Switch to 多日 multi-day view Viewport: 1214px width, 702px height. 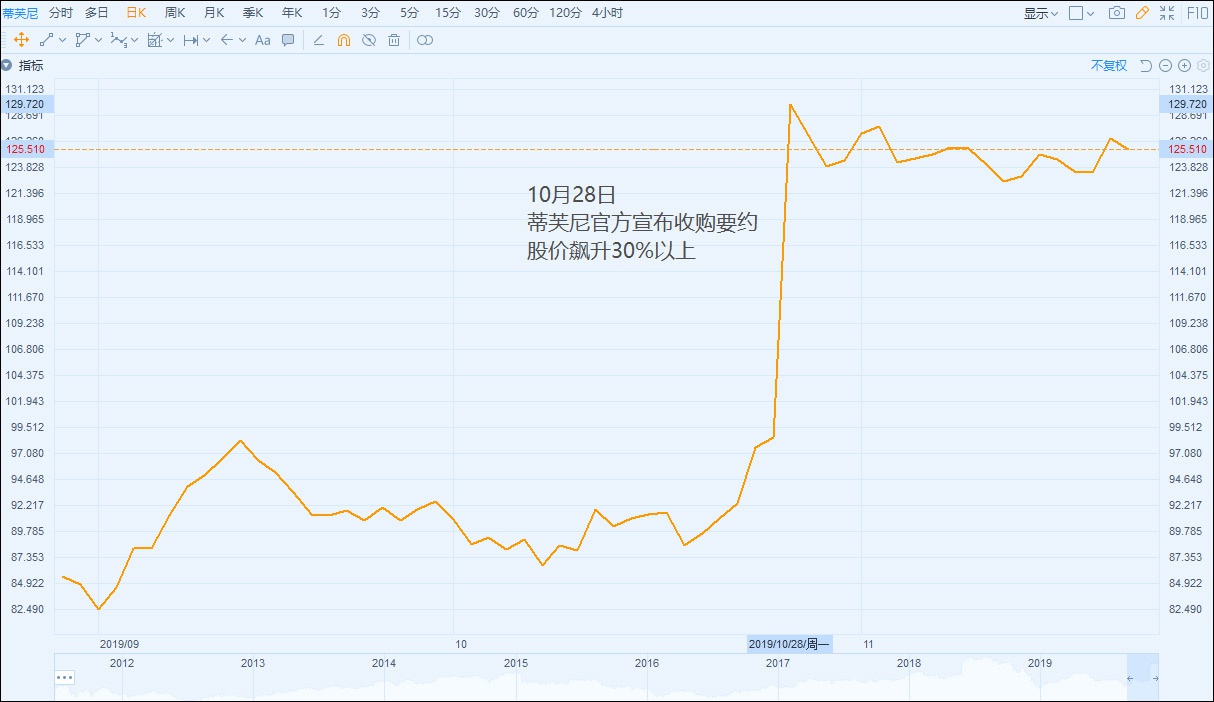(97, 13)
